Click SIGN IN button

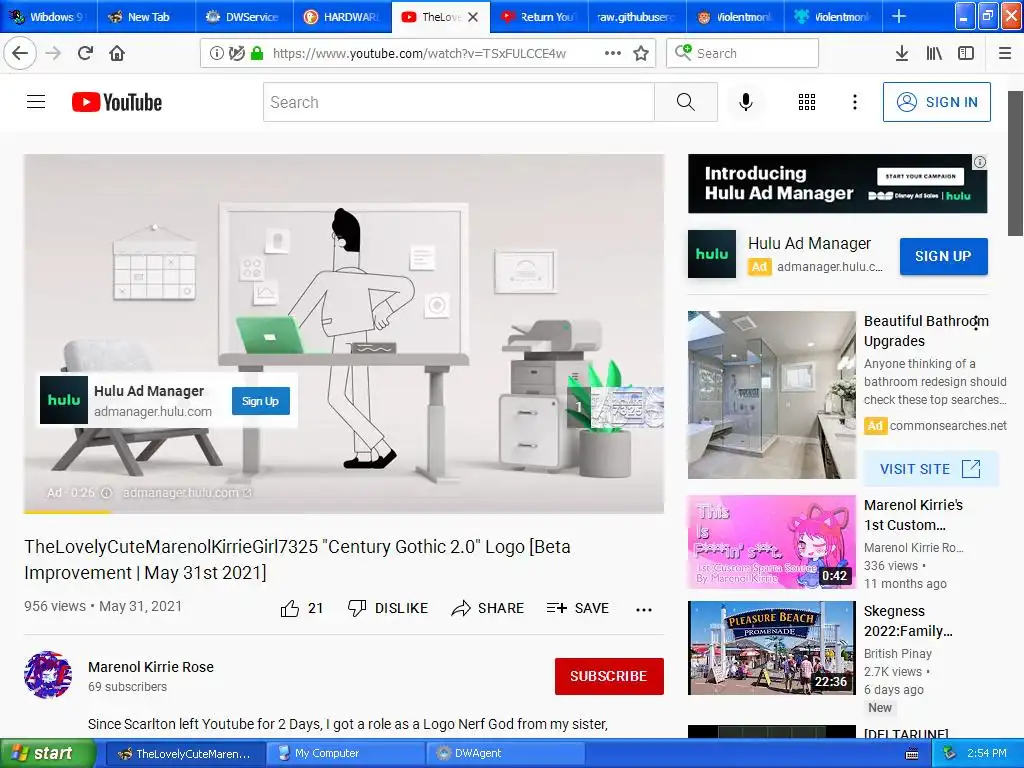(936, 102)
